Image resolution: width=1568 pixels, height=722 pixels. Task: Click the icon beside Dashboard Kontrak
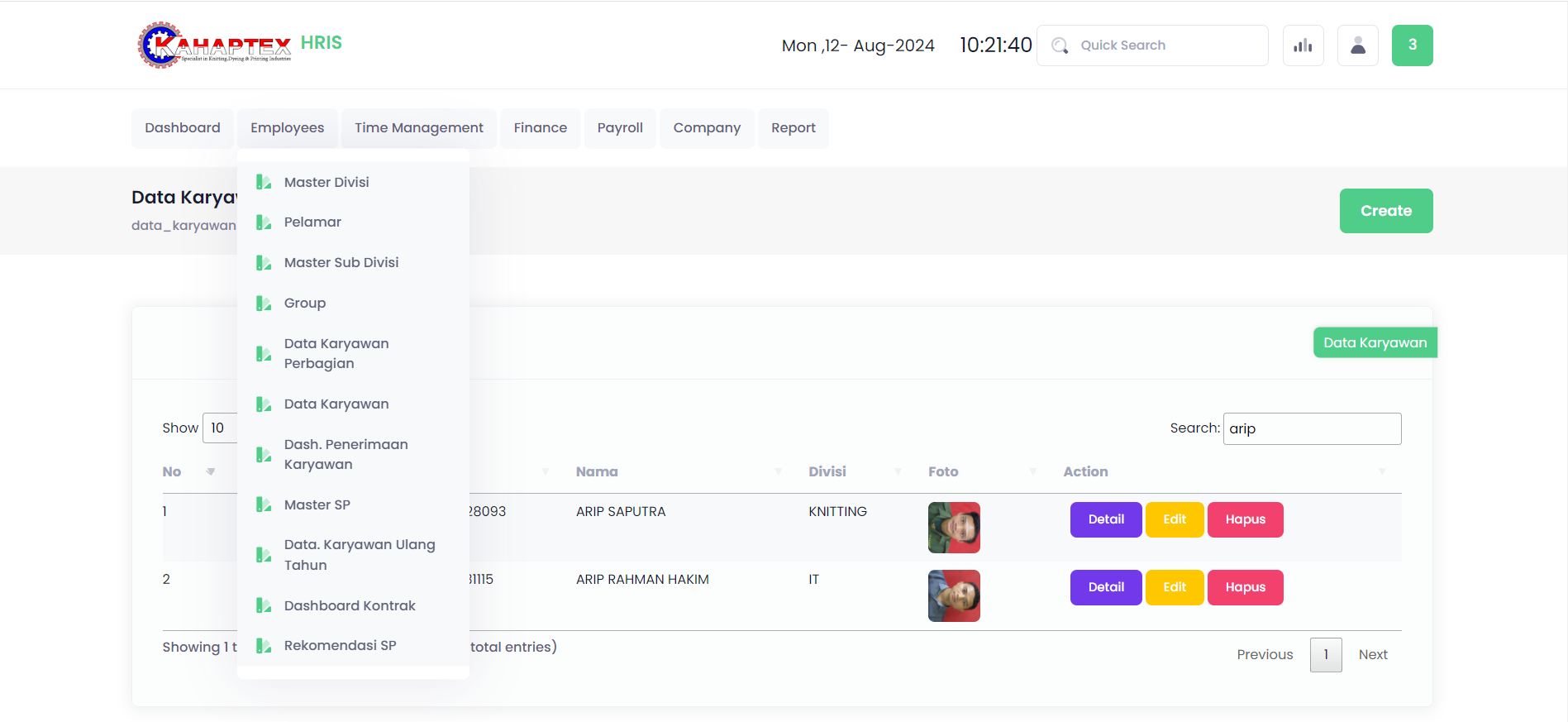coord(264,605)
